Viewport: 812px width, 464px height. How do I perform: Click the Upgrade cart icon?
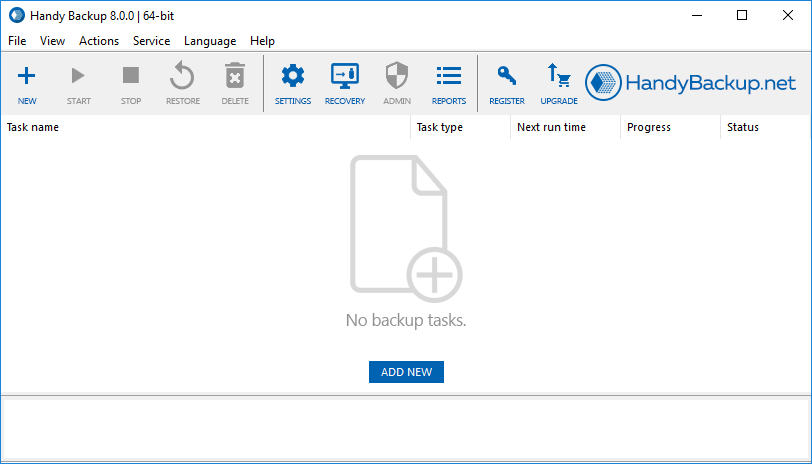558,76
